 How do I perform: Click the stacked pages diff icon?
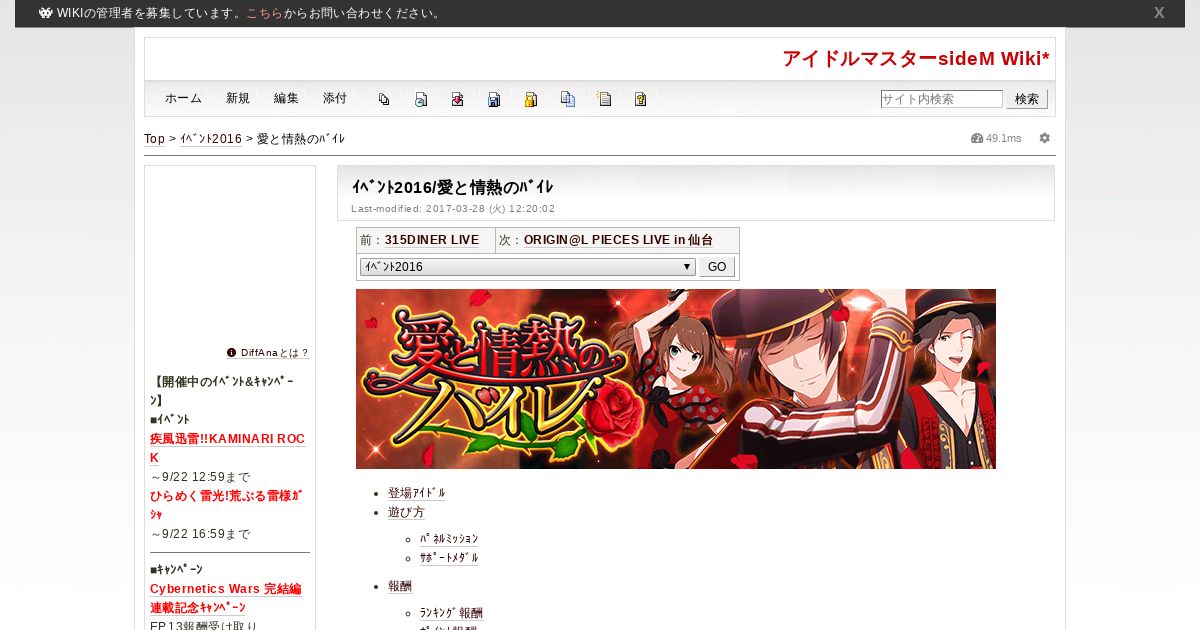pos(384,99)
